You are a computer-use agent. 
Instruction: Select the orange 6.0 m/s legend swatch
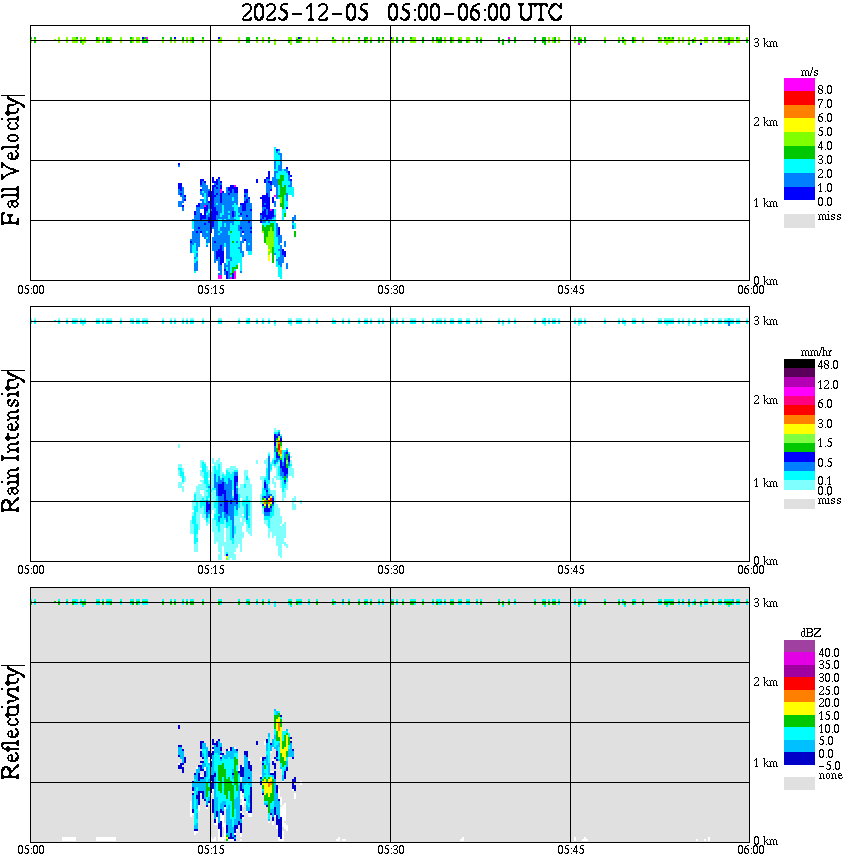[x=799, y=112]
